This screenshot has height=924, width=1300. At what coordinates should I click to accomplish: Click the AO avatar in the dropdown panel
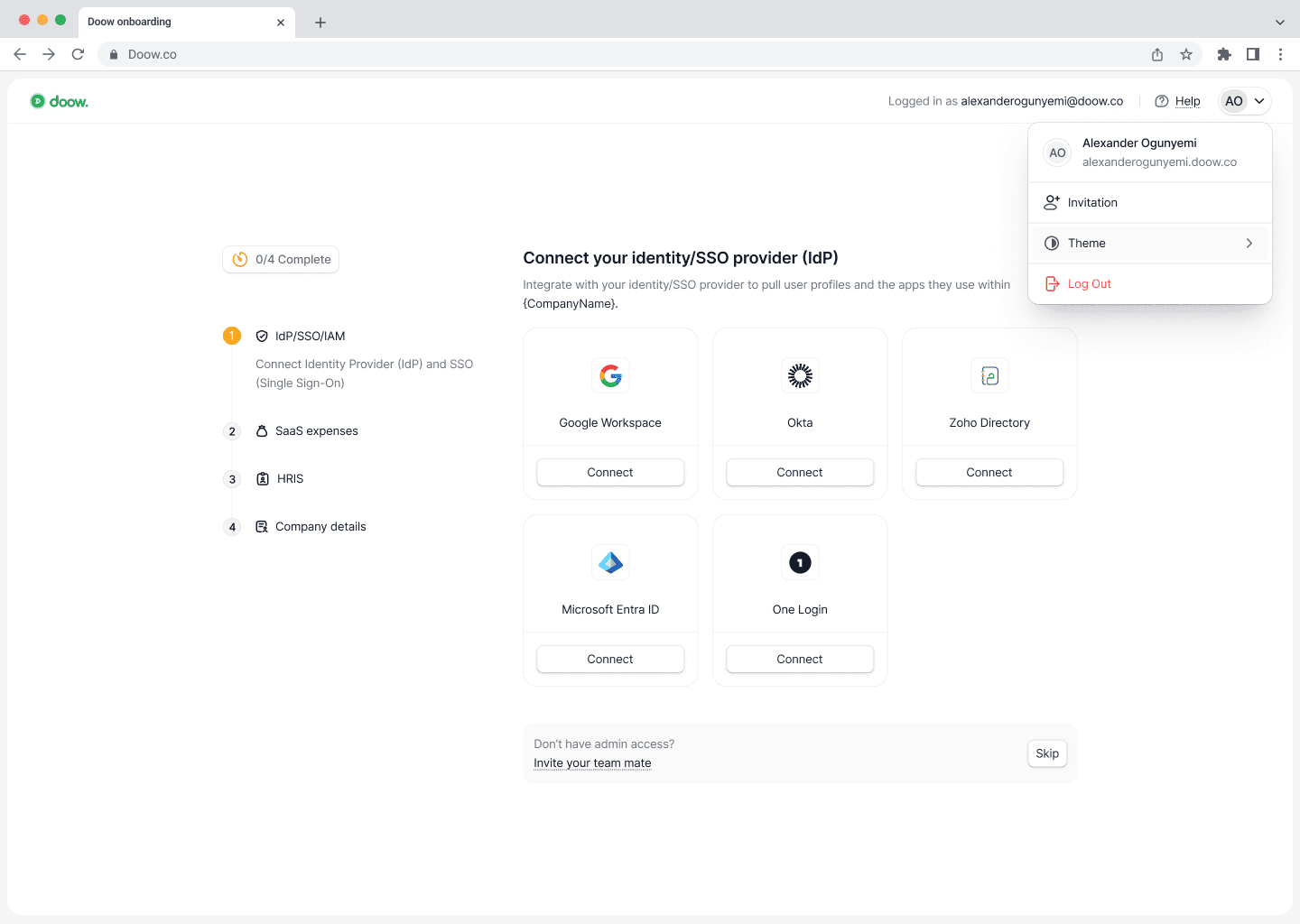coord(1057,152)
